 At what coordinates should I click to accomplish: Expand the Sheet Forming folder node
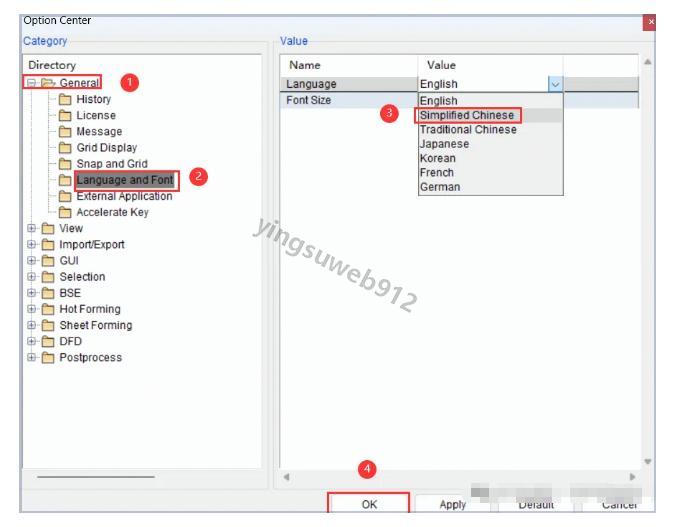(x=31, y=325)
